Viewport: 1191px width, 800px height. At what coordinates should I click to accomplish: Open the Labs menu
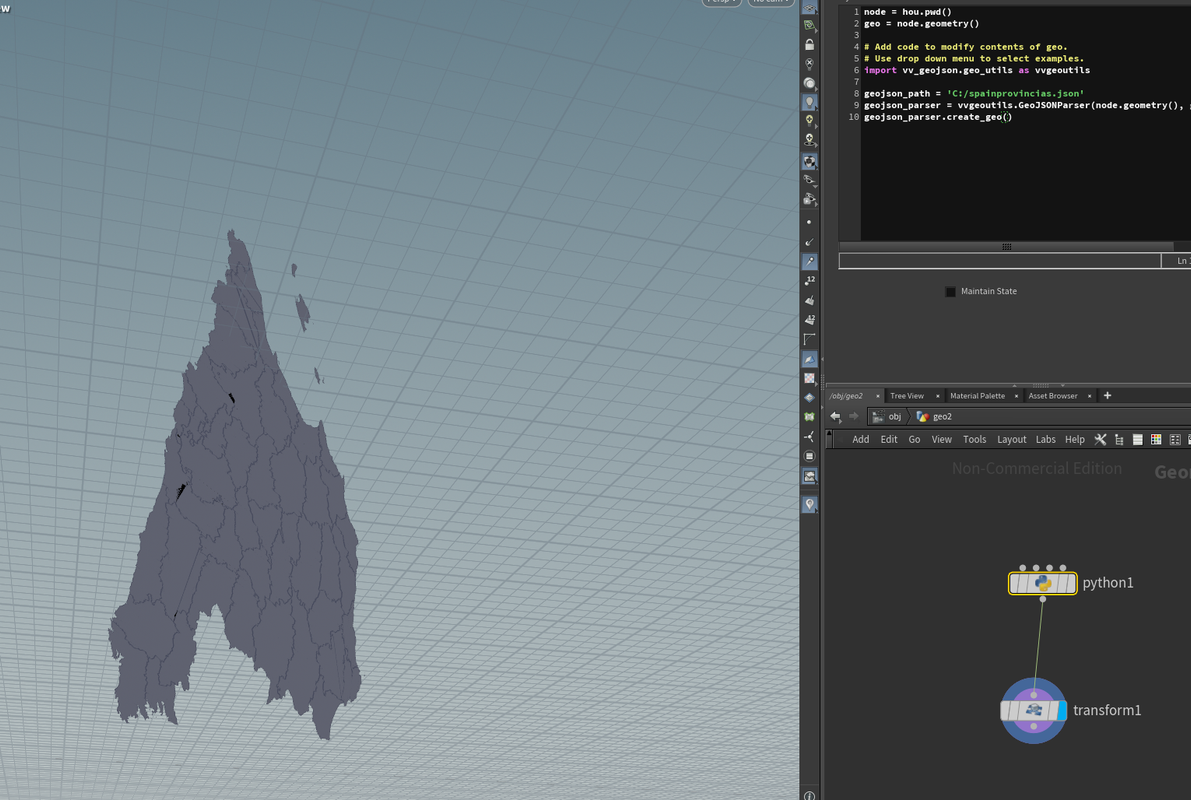[1046, 440]
